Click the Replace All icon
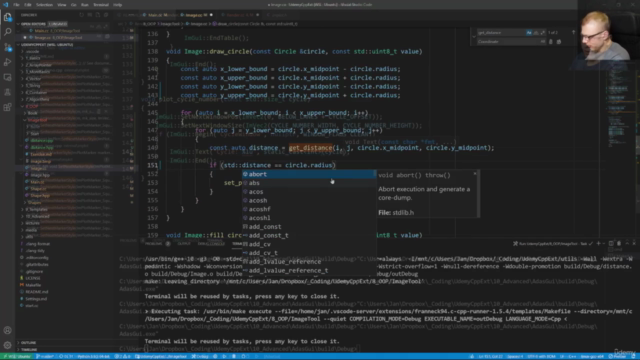 [x=559, y=42]
